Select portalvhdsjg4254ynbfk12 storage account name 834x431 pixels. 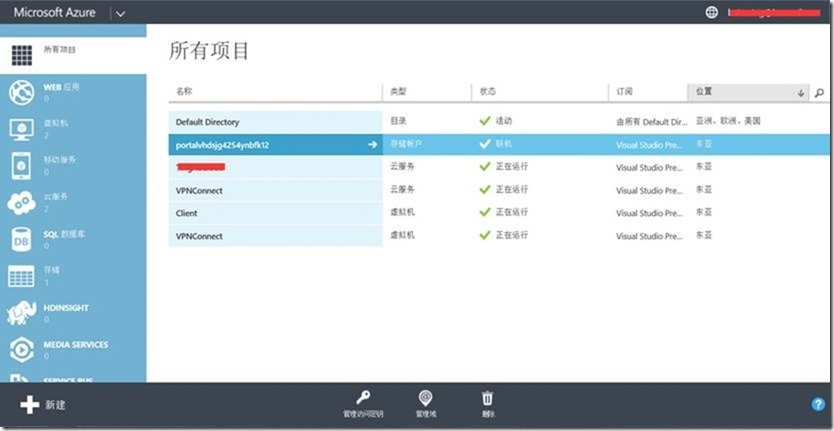click(222, 145)
